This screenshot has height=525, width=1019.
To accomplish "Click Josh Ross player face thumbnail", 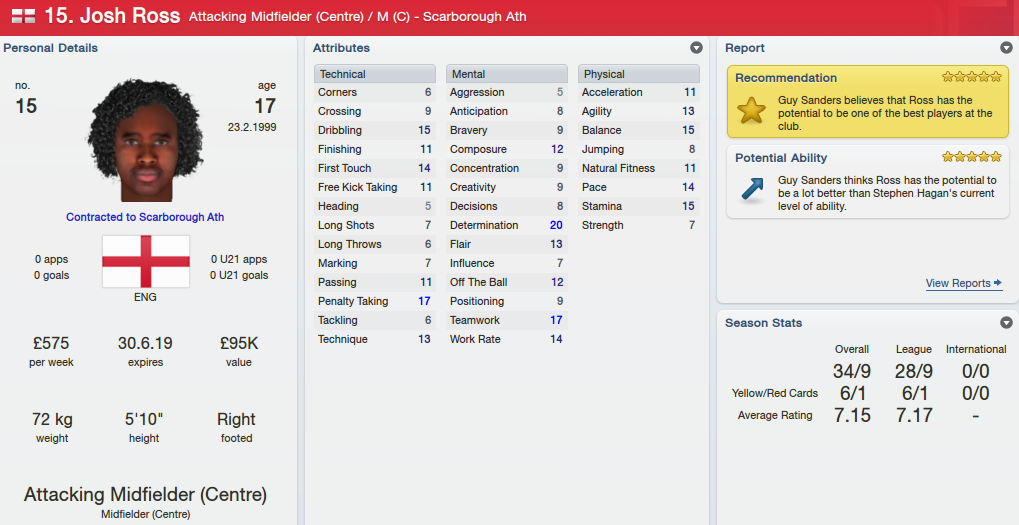I will [146, 140].
